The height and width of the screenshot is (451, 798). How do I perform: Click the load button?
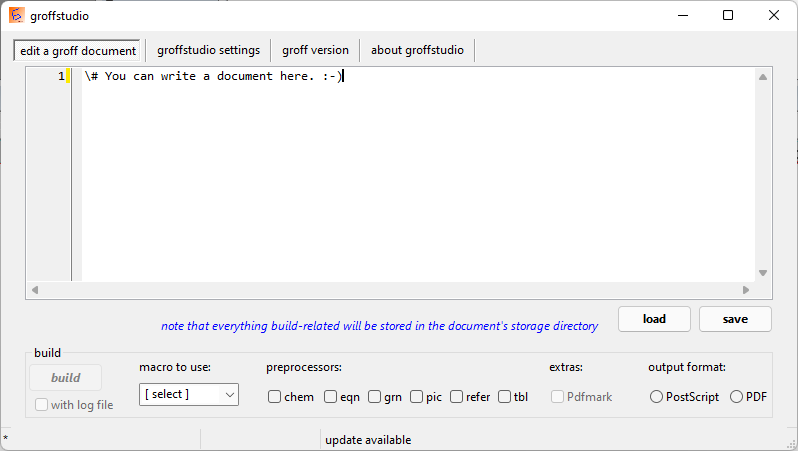click(x=654, y=319)
